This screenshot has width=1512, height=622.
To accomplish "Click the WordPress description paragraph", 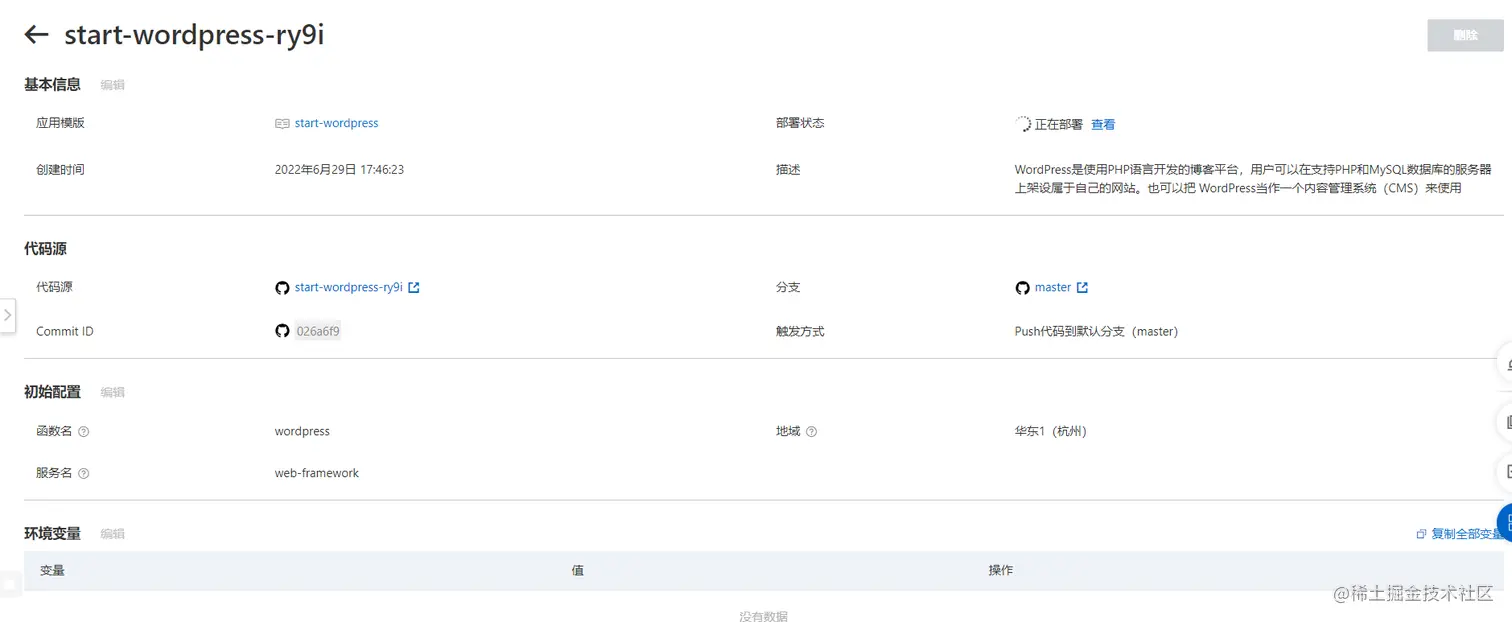I will pyautogui.click(x=1253, y=179).
